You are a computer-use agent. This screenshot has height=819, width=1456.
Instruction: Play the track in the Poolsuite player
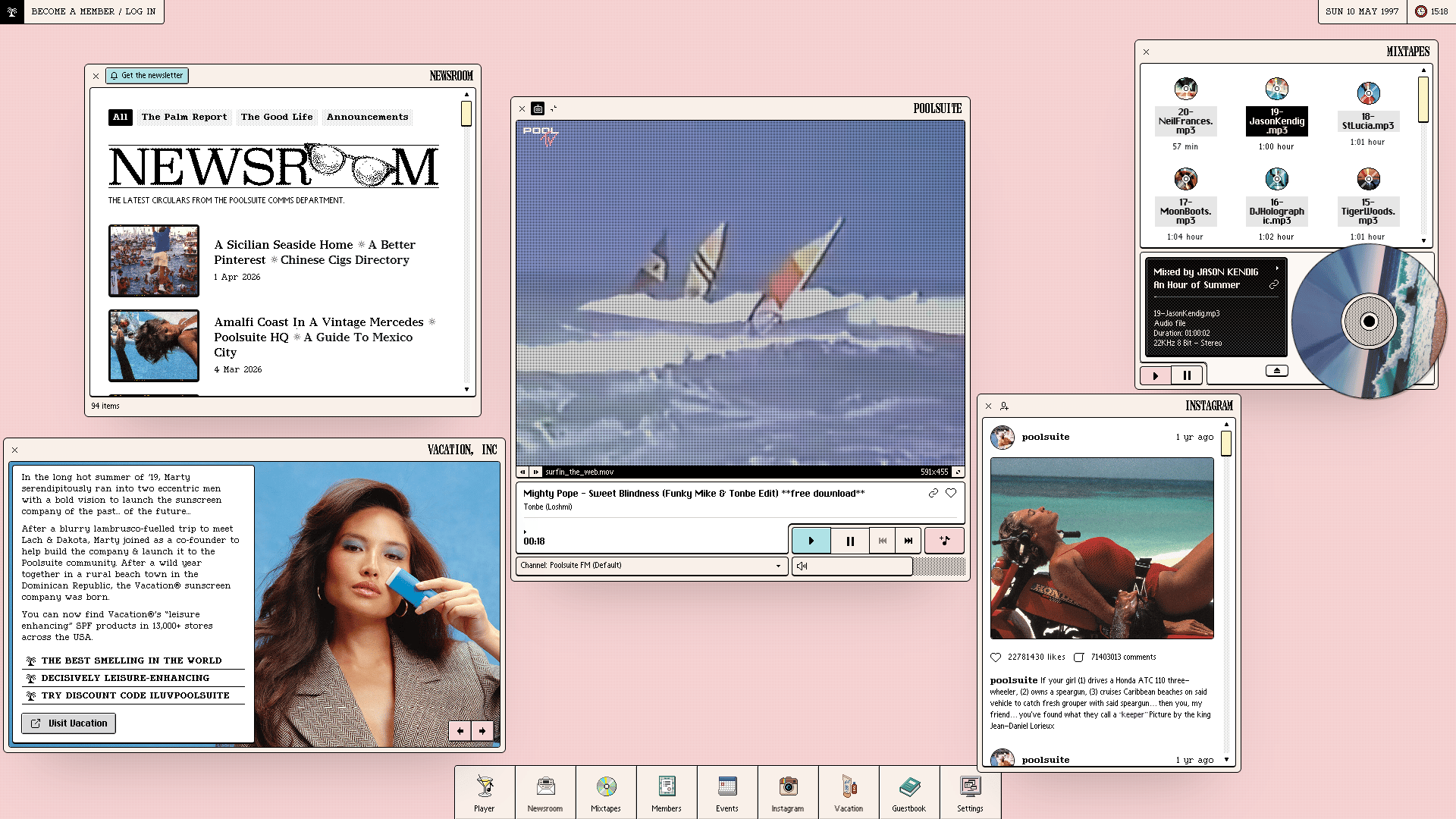pyautogui.click(x=811, y=541)
